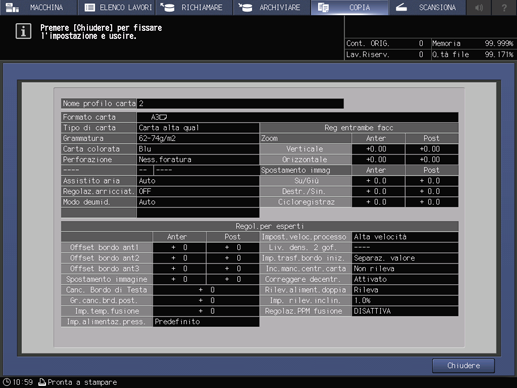The width and height of the screenshot is (517, 388).
Task: Open the MACCHINA tab
Action: [x=38, y=7]
